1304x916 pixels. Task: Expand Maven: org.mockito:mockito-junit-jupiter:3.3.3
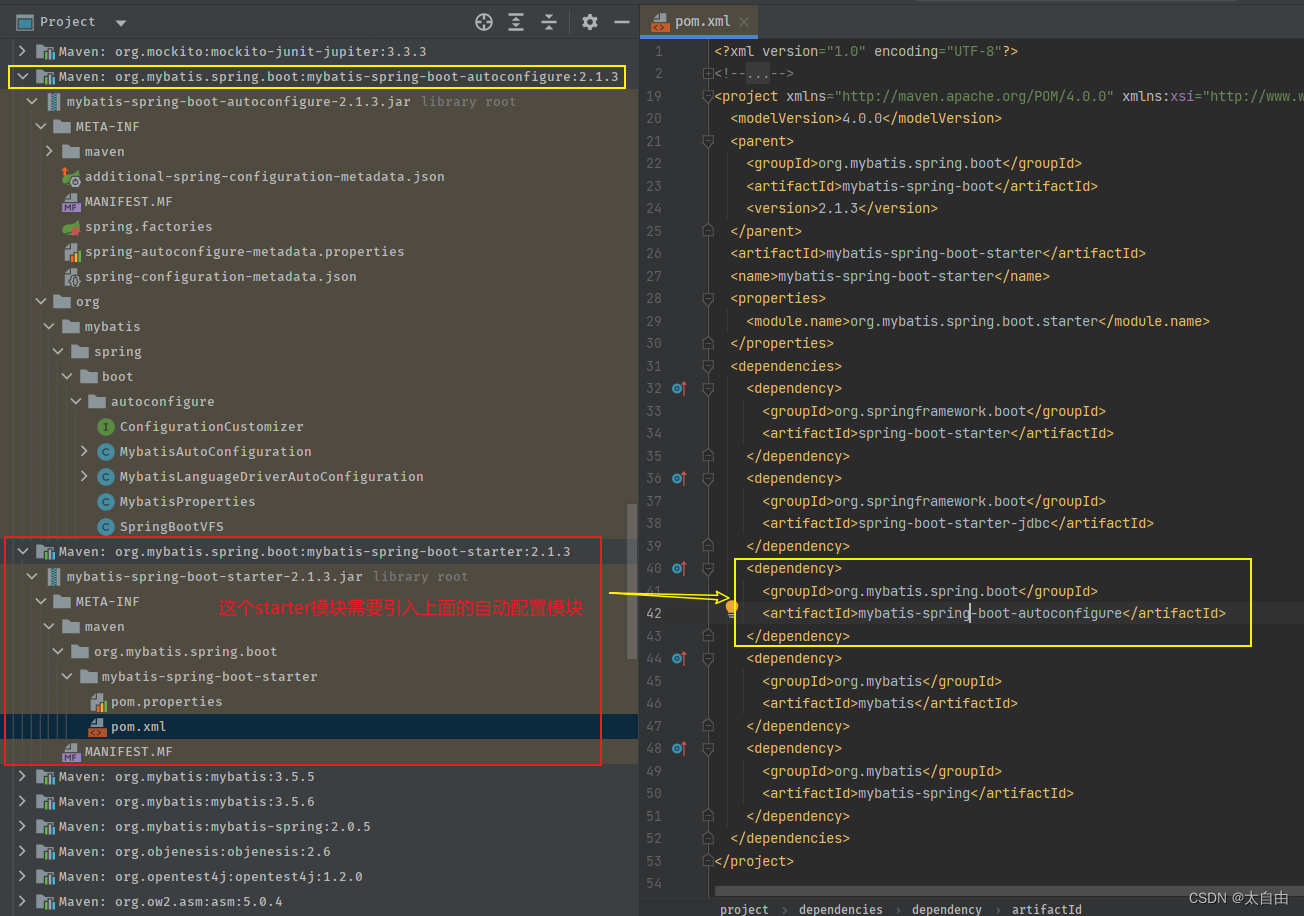pos(22,51)
